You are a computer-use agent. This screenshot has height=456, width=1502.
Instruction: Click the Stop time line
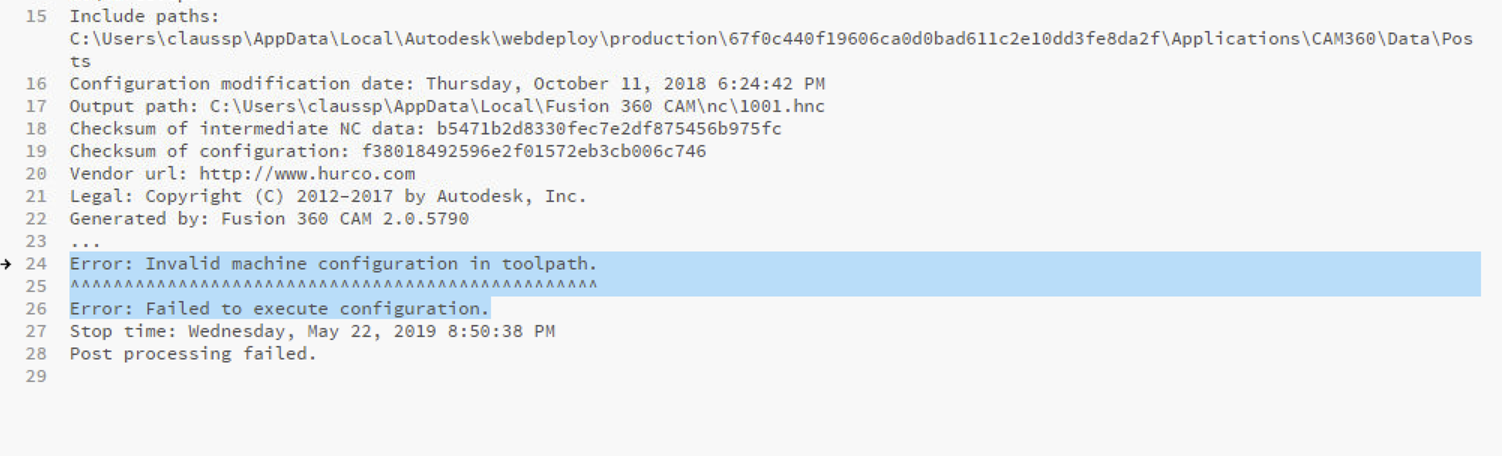(x=312, y=331)
